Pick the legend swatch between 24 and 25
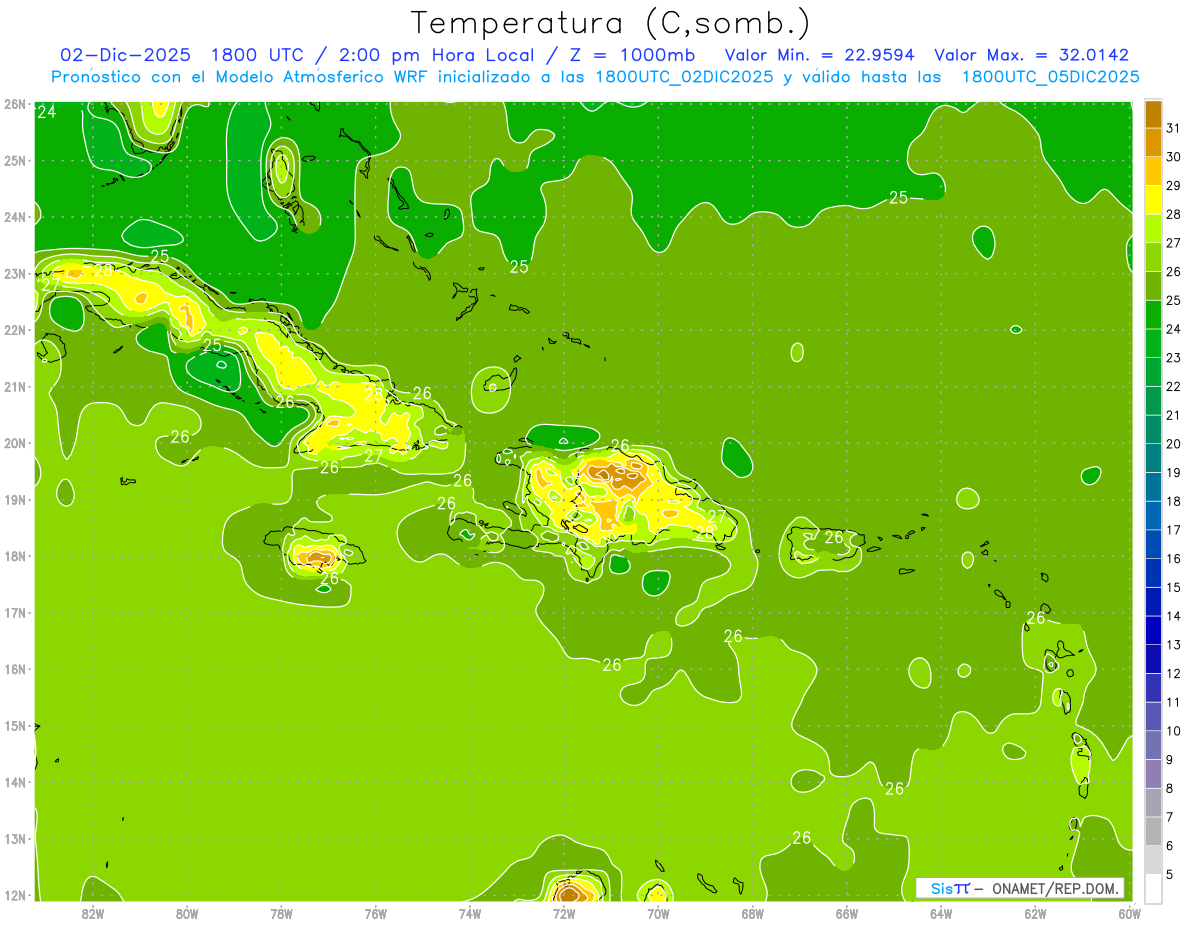Viewport: 1200px width, 927px height. [x=1153, y=315]
